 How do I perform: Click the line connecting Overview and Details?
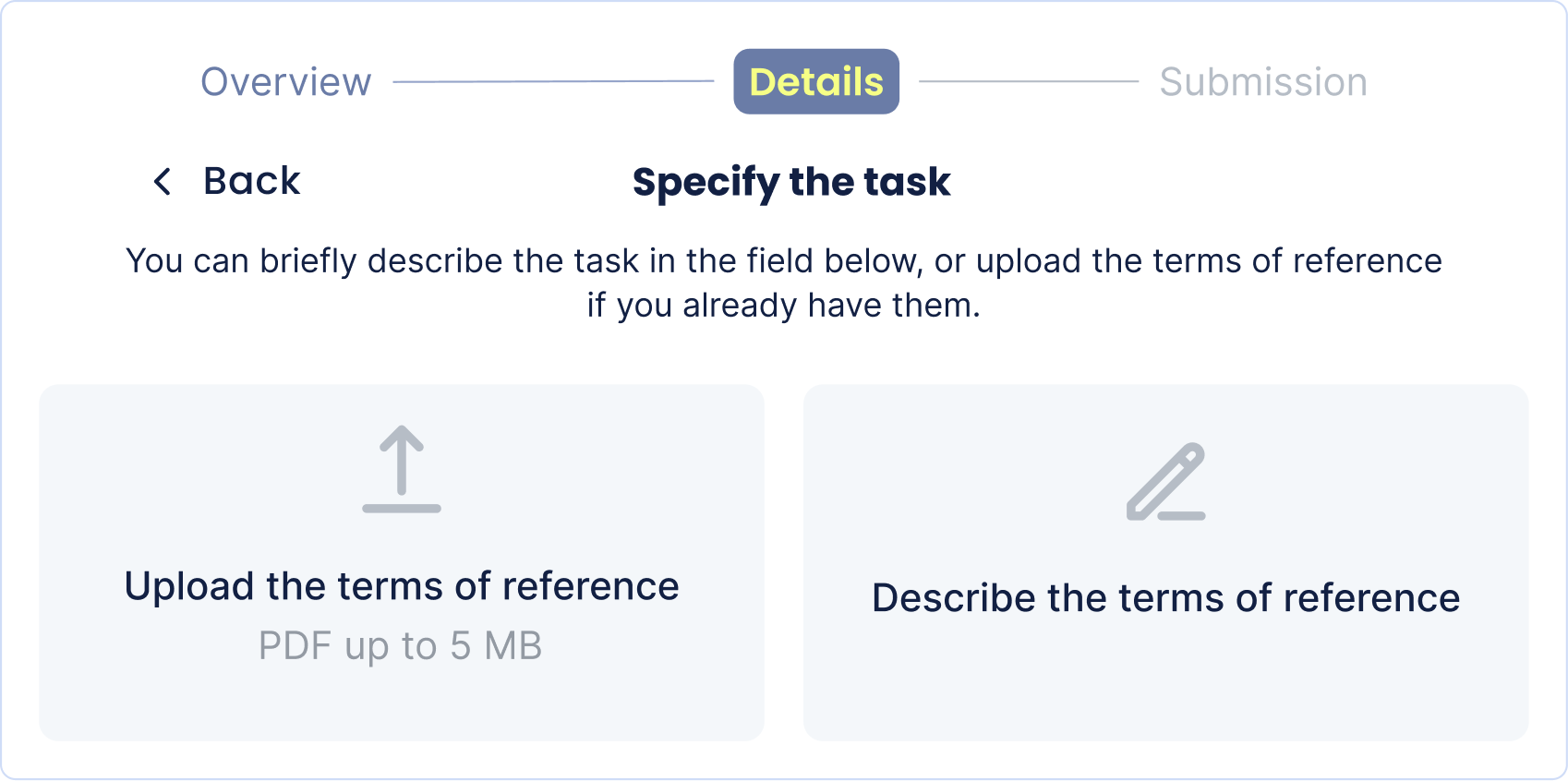pos(552,82)
